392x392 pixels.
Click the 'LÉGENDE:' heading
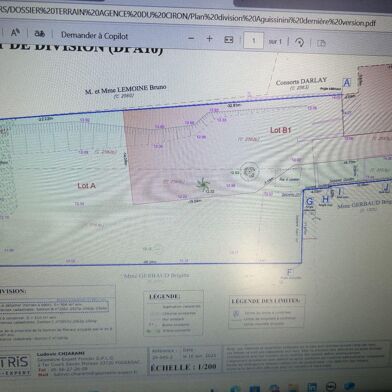tap(164, 296)
